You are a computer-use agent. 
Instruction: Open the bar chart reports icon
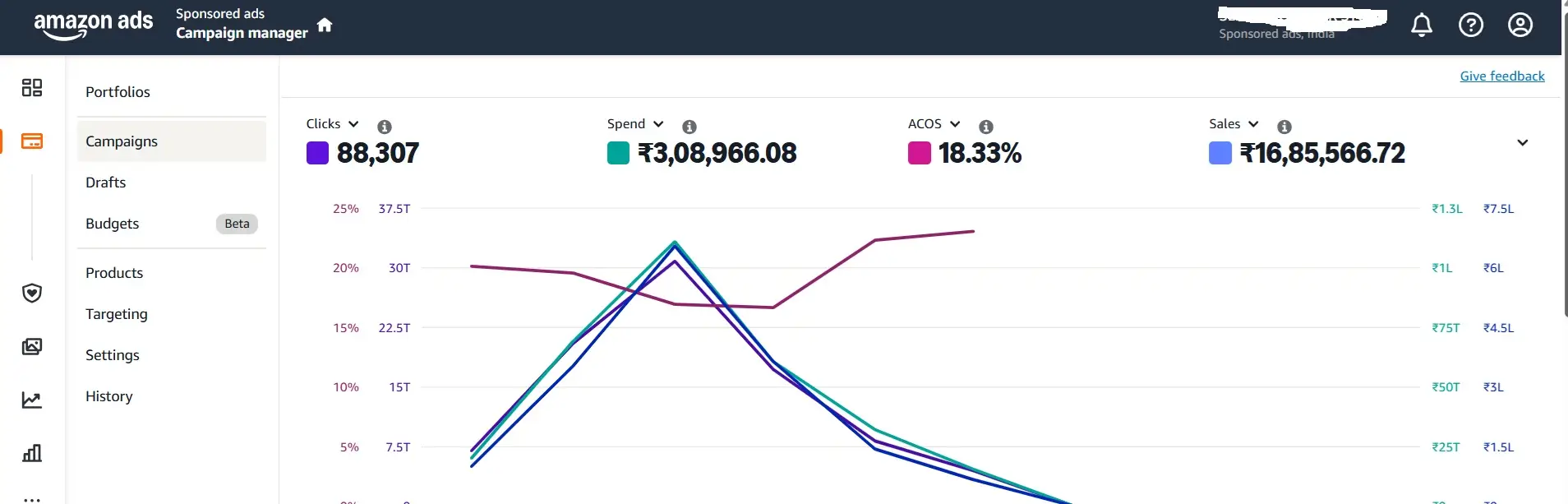[32, 453]
